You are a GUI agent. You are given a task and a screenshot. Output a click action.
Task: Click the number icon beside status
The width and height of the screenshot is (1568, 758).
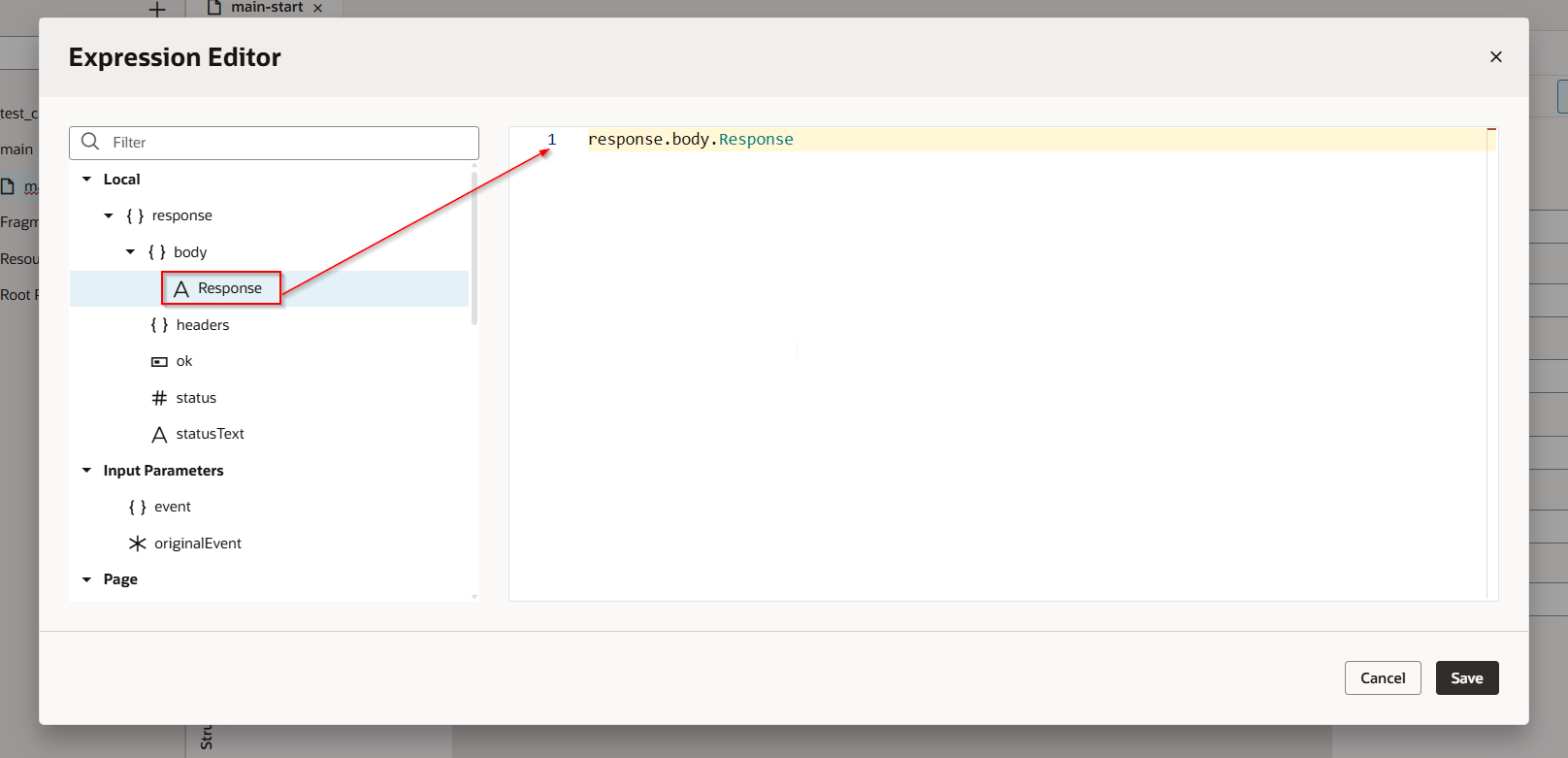point(159,398)
